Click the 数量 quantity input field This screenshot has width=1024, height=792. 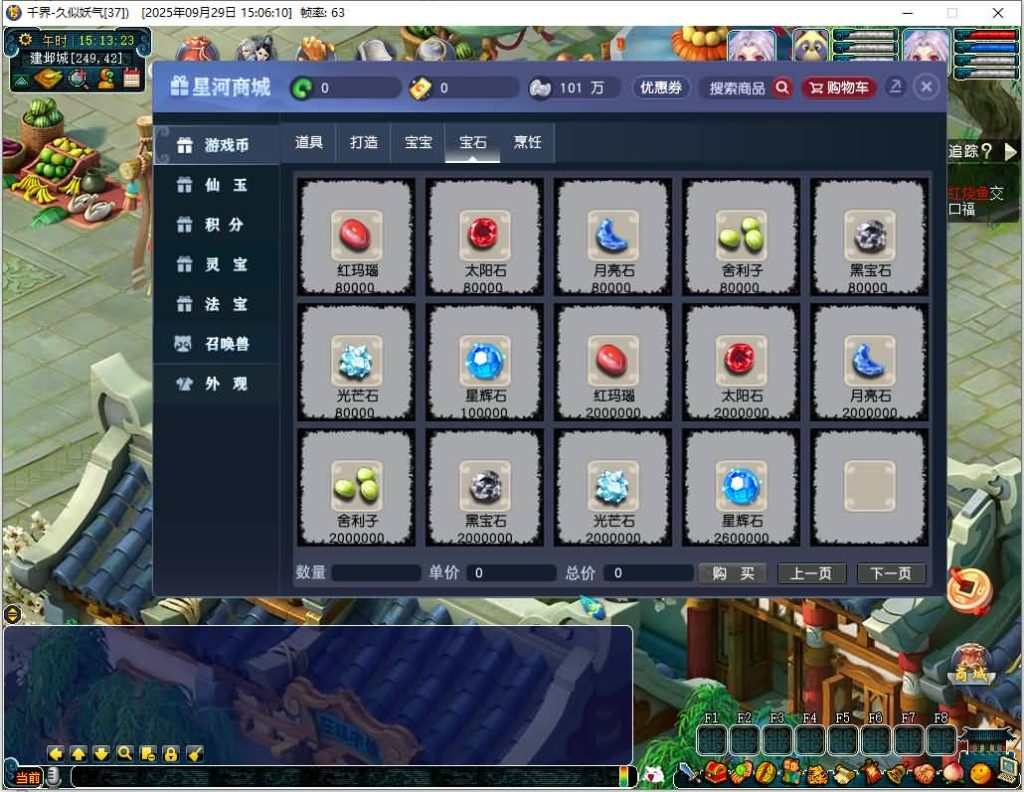pyautogui.click(x=375, y=573)
